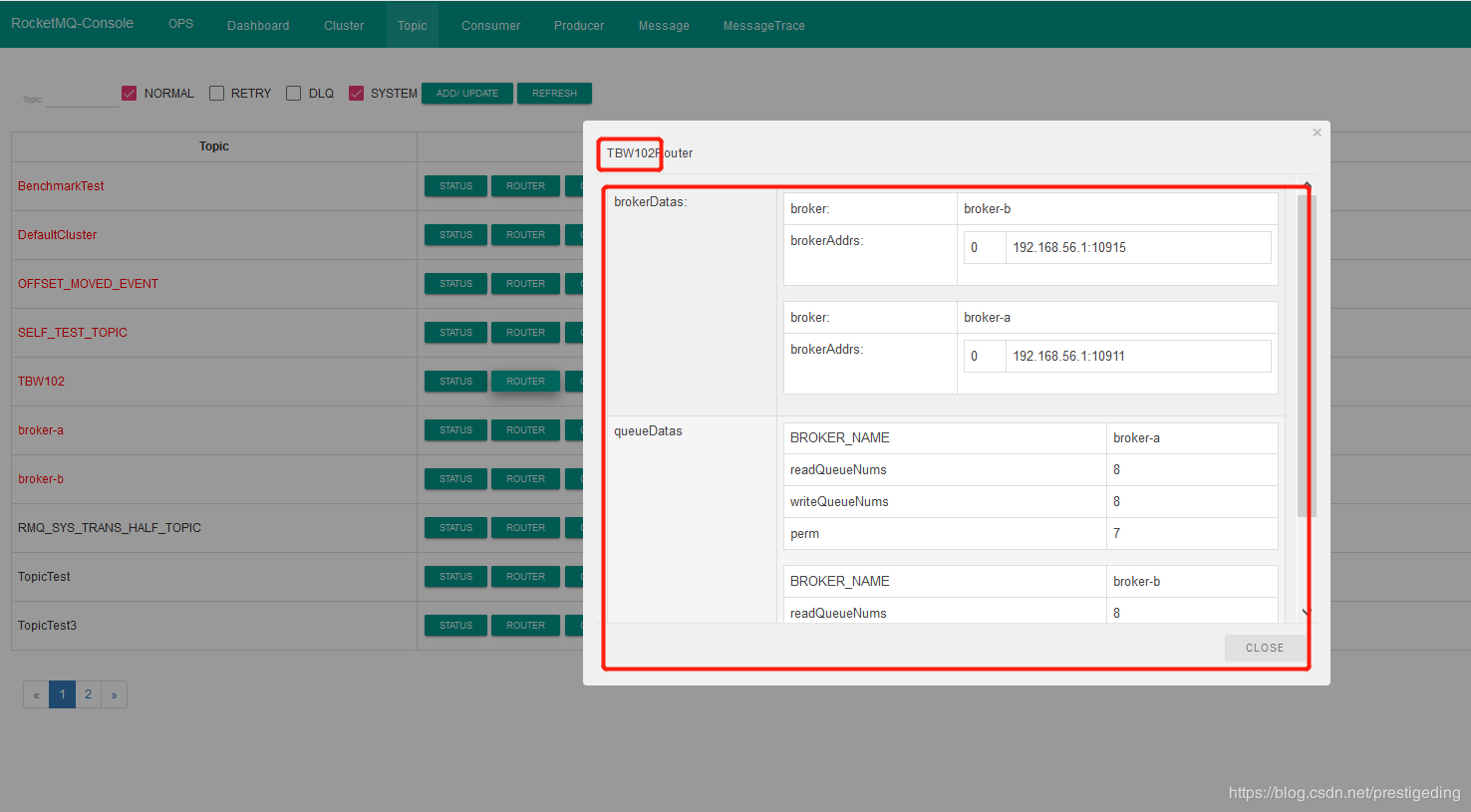1471x812 pixels.
Task: Go to page 2 of topics
Action: pos(88,694)
